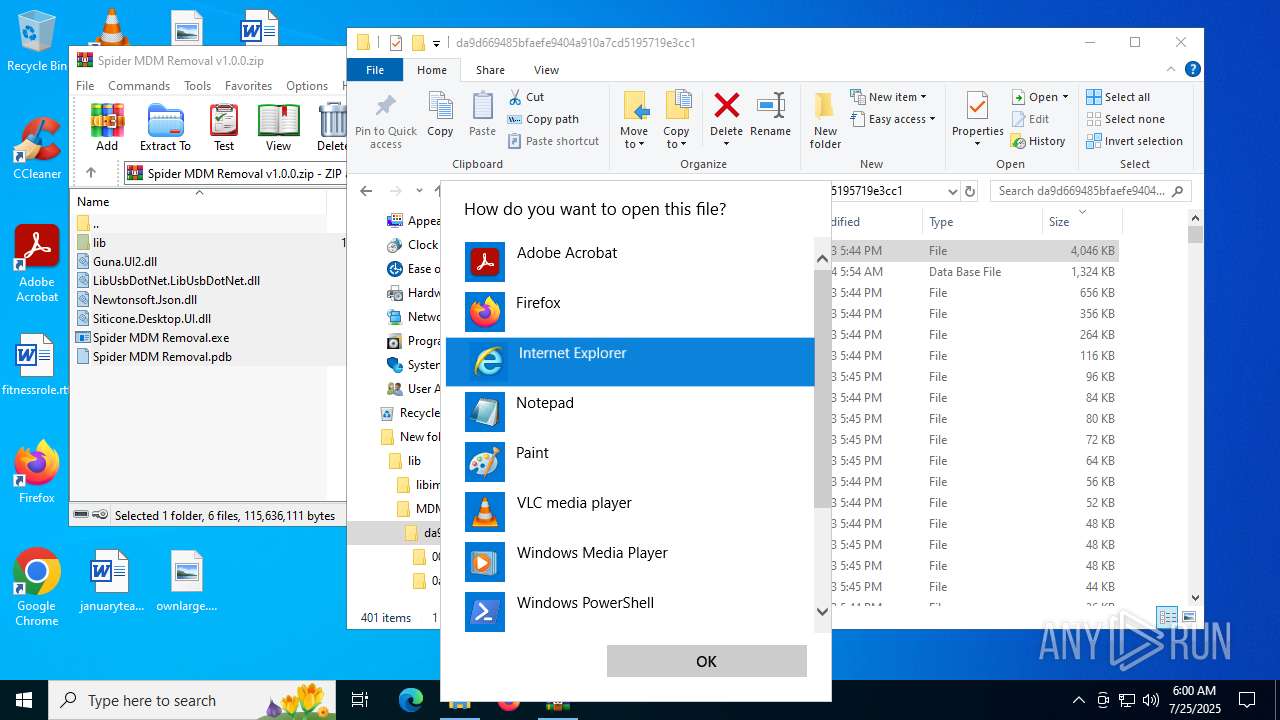Open Microsoft Edge from taskbar
Image resolution: width=1280 pixels, height=720 pixels.
[411, 700]
